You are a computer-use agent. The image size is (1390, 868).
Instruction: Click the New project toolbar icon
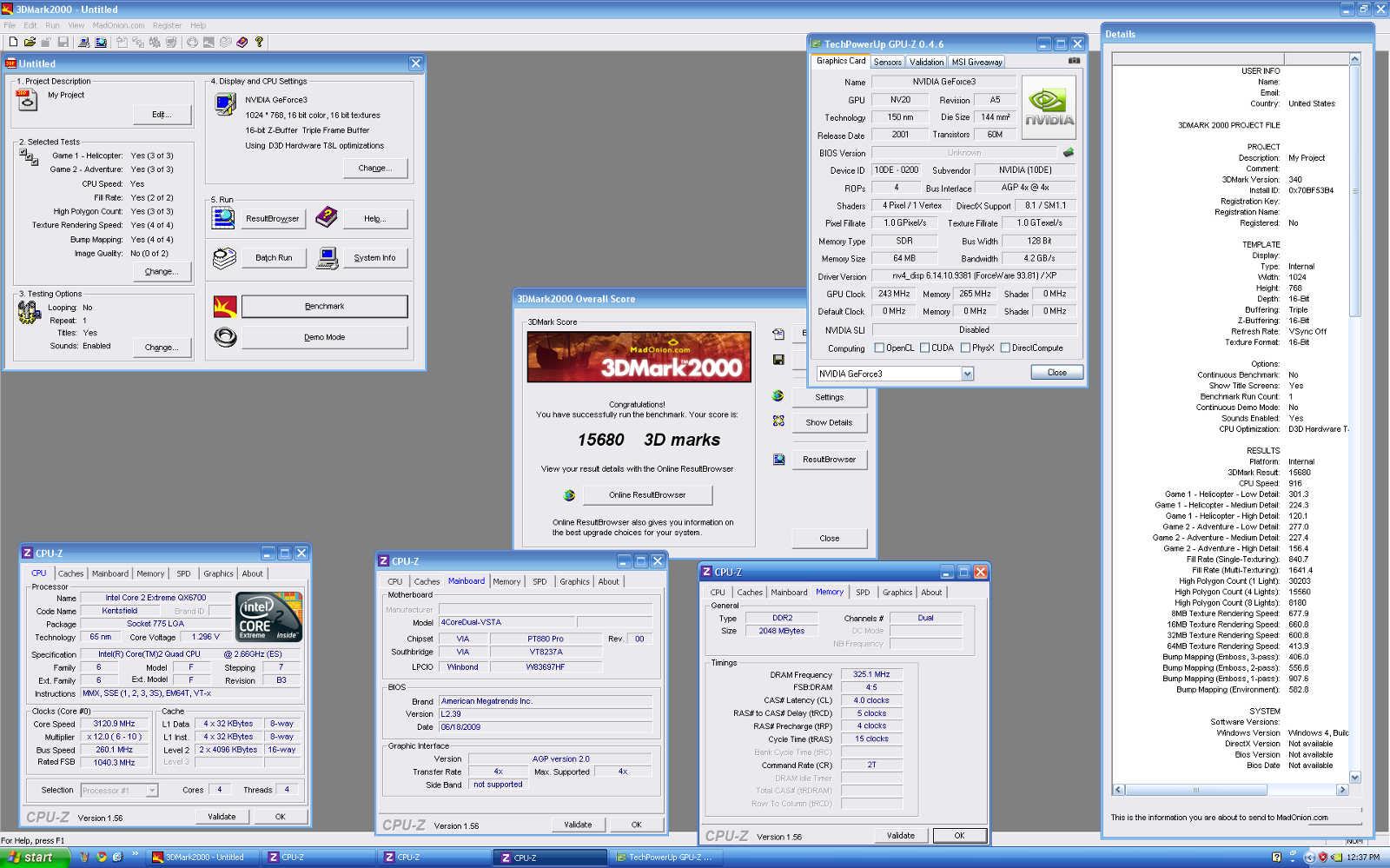pos(13,42)
